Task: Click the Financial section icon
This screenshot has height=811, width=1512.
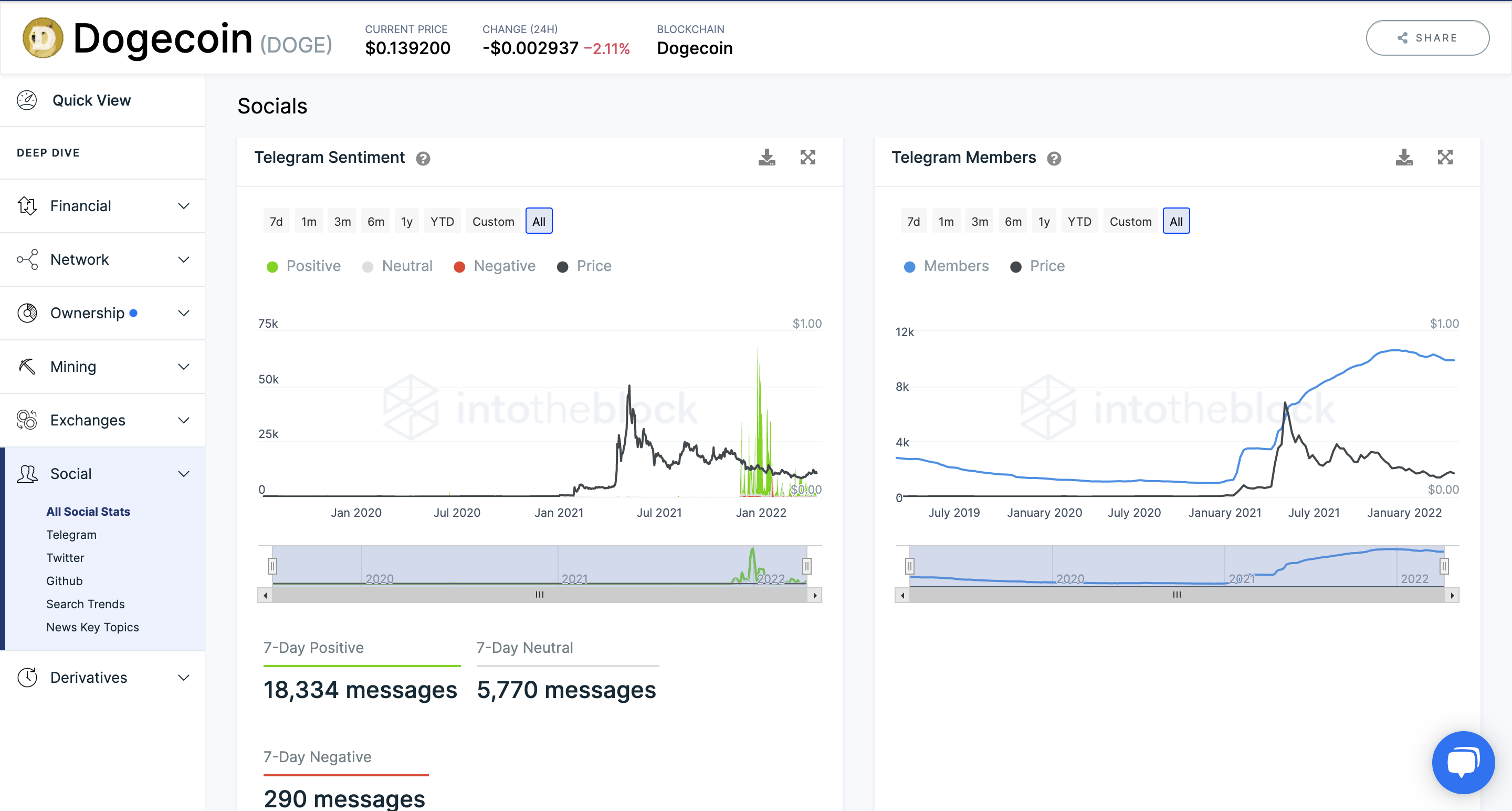Action: click(27, 205)
